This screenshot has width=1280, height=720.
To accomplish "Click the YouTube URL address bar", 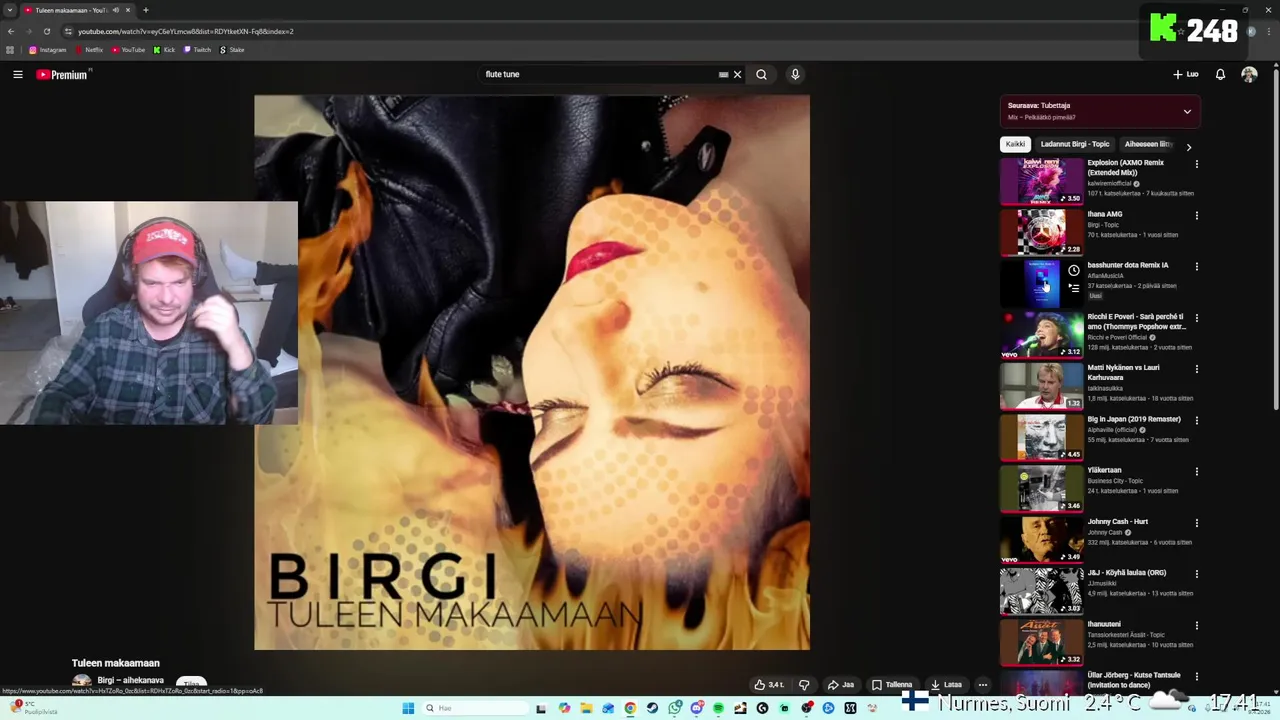I will tap(186, 31).
